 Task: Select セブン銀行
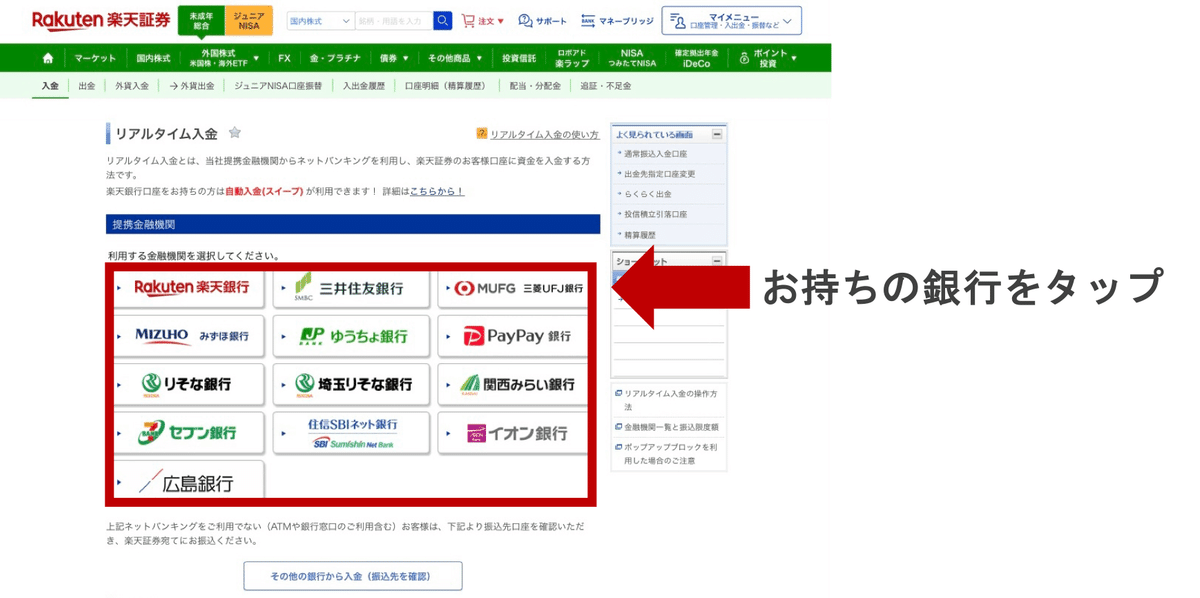(189, 432)
